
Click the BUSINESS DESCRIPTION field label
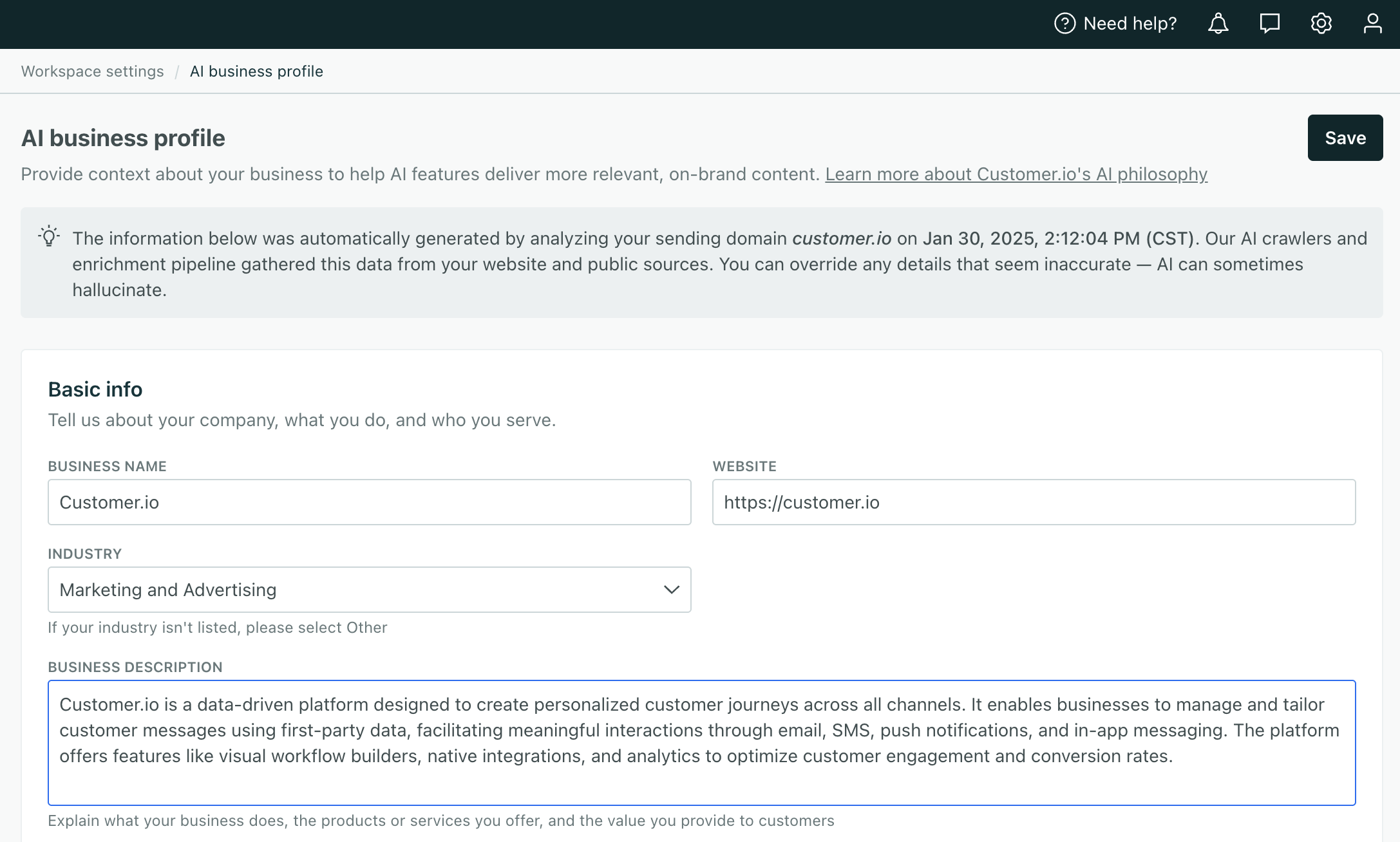(135, 667)
